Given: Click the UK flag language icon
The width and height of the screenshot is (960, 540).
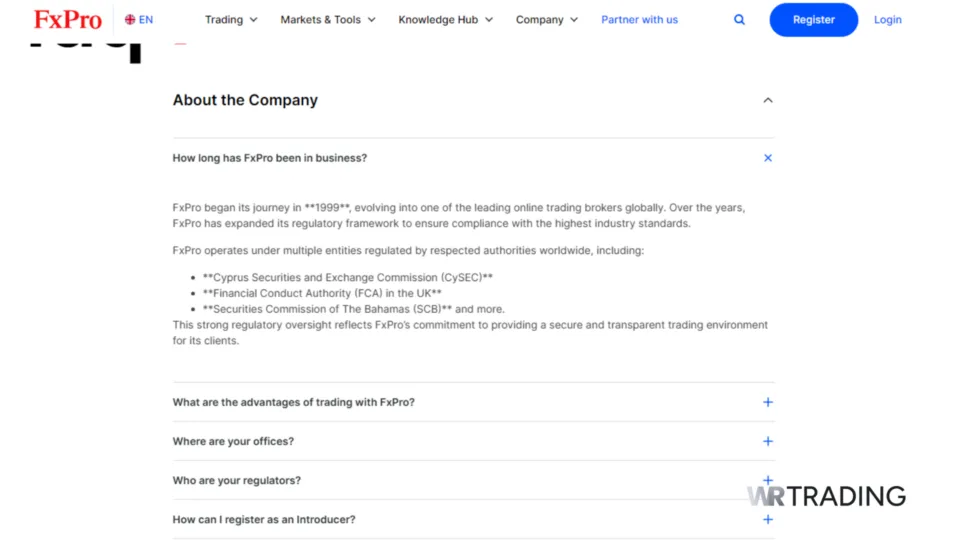Looking at the screenshot, I should [x=130, y=20].
